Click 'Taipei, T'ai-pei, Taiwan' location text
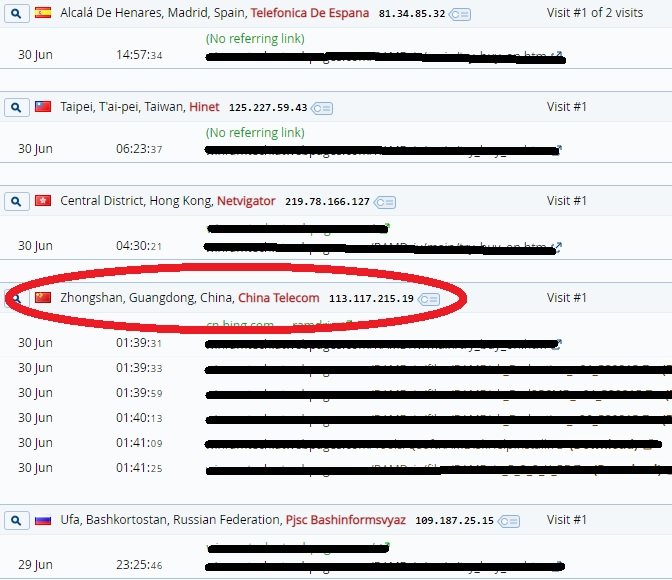This screenshot has width=672, height=580. tap(123, 107)
